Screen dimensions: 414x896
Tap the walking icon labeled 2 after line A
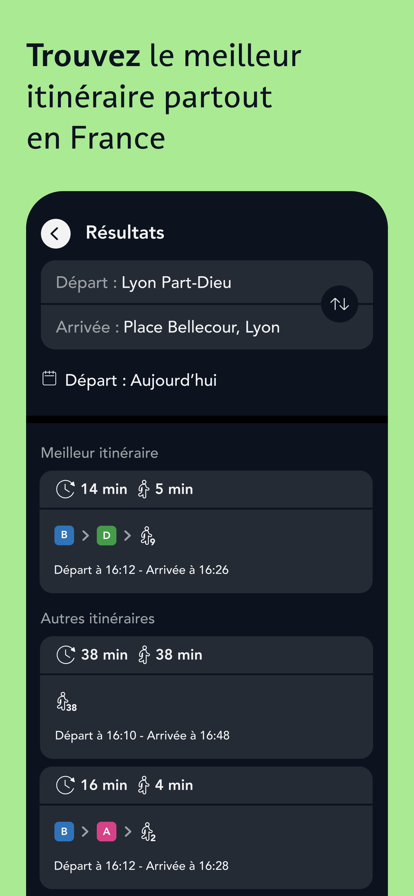pyautogui.click(x=148, y=832)
